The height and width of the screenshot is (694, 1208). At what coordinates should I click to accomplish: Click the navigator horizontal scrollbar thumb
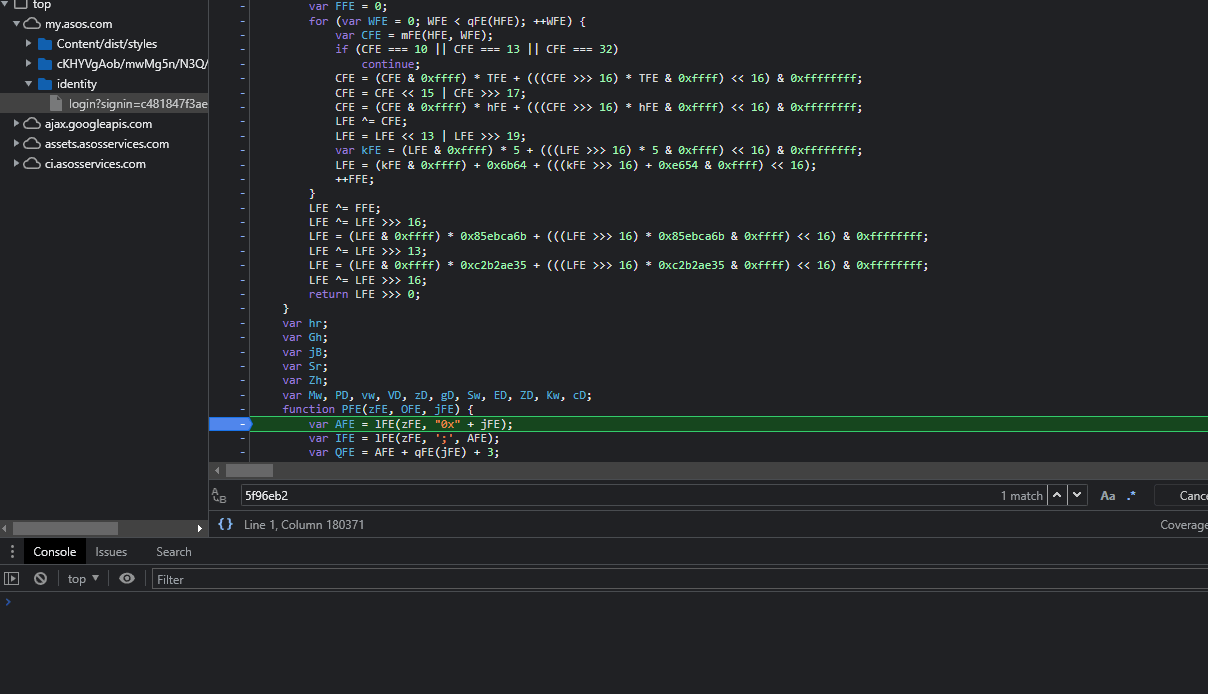[65, 528]
